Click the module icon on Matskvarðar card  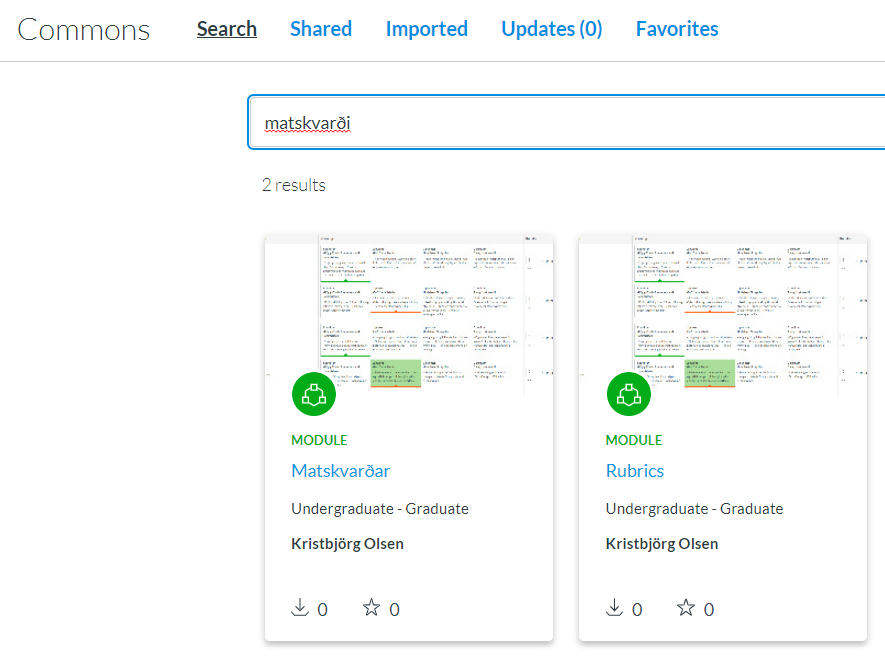pos(314,394)
